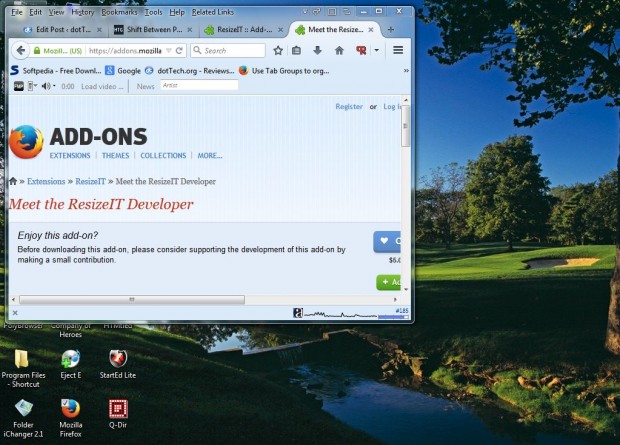Close the Edit Post tab

tap(99, 30)
